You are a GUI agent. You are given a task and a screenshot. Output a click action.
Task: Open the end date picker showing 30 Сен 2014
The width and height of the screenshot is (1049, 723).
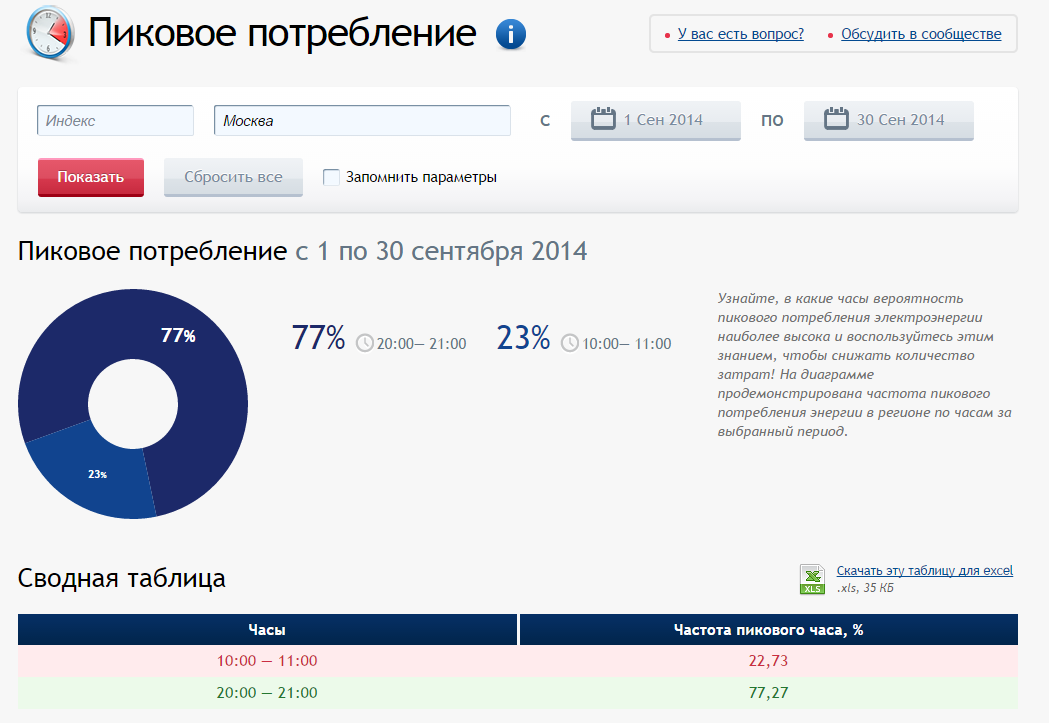coord(888,119)
